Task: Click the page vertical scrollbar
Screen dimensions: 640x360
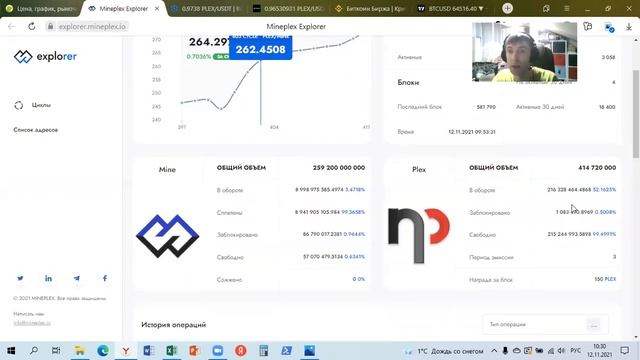Action: coord(636,113)
